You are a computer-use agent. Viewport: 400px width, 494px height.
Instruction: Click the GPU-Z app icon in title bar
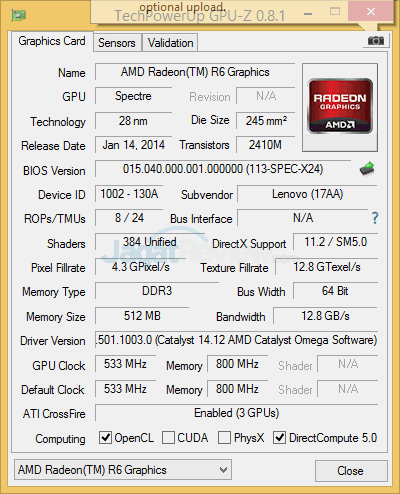[x=19, y=15]
